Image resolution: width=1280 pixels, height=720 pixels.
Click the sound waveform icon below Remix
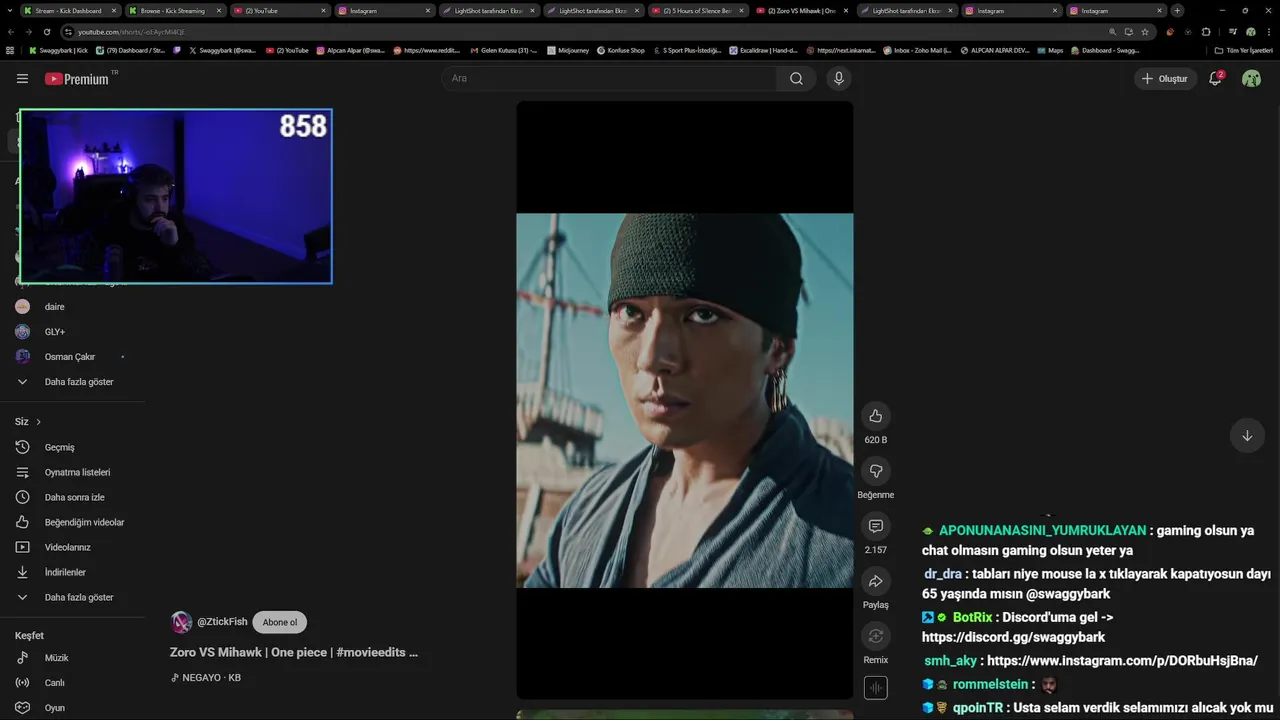click(x=875, y=688)
